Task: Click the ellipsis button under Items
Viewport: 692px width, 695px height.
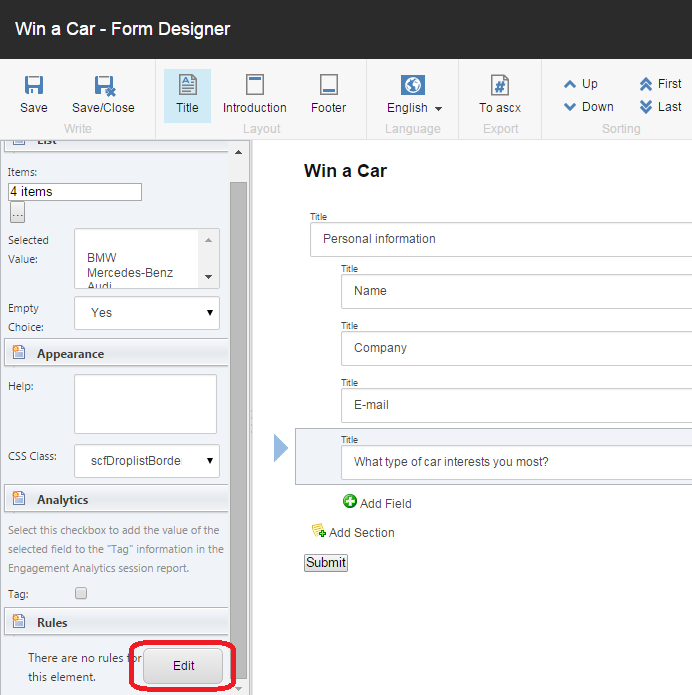Action: click(17, 212)
